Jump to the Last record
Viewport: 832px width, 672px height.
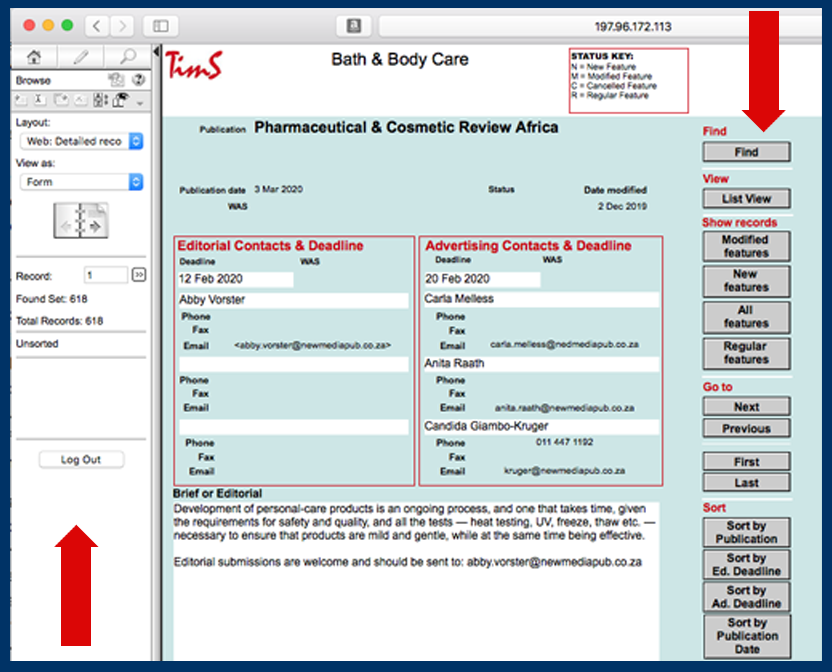746,483
